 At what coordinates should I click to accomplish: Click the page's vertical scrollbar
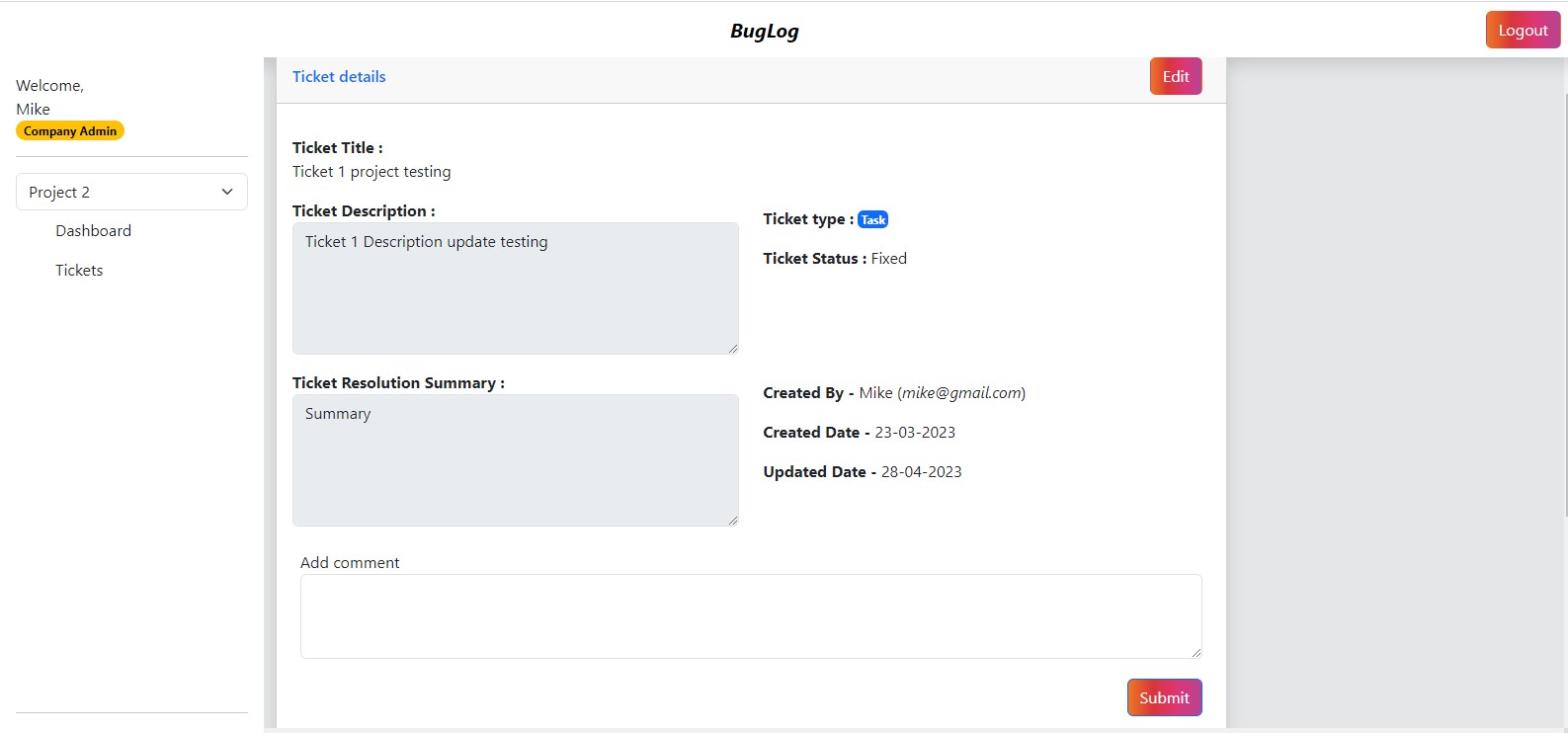(x=1565, y=296)
